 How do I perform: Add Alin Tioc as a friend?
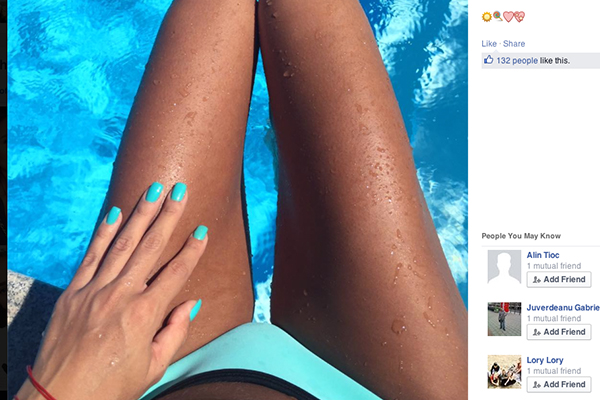[559, 279]
